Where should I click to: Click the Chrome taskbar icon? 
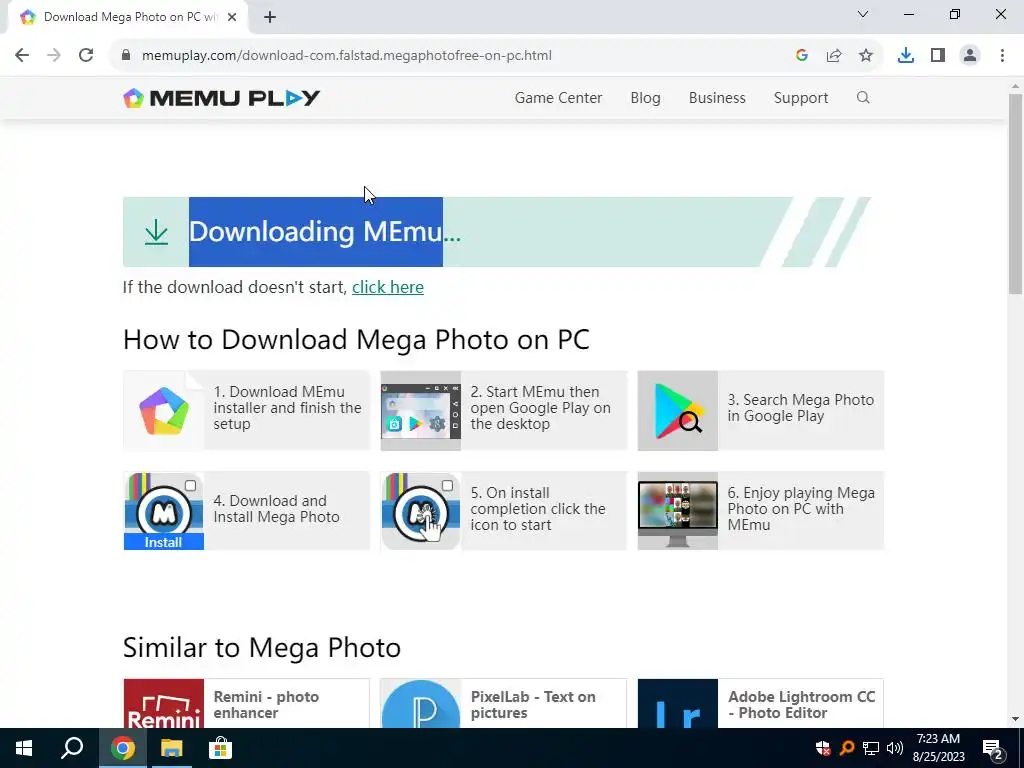(x=122, y=748)
